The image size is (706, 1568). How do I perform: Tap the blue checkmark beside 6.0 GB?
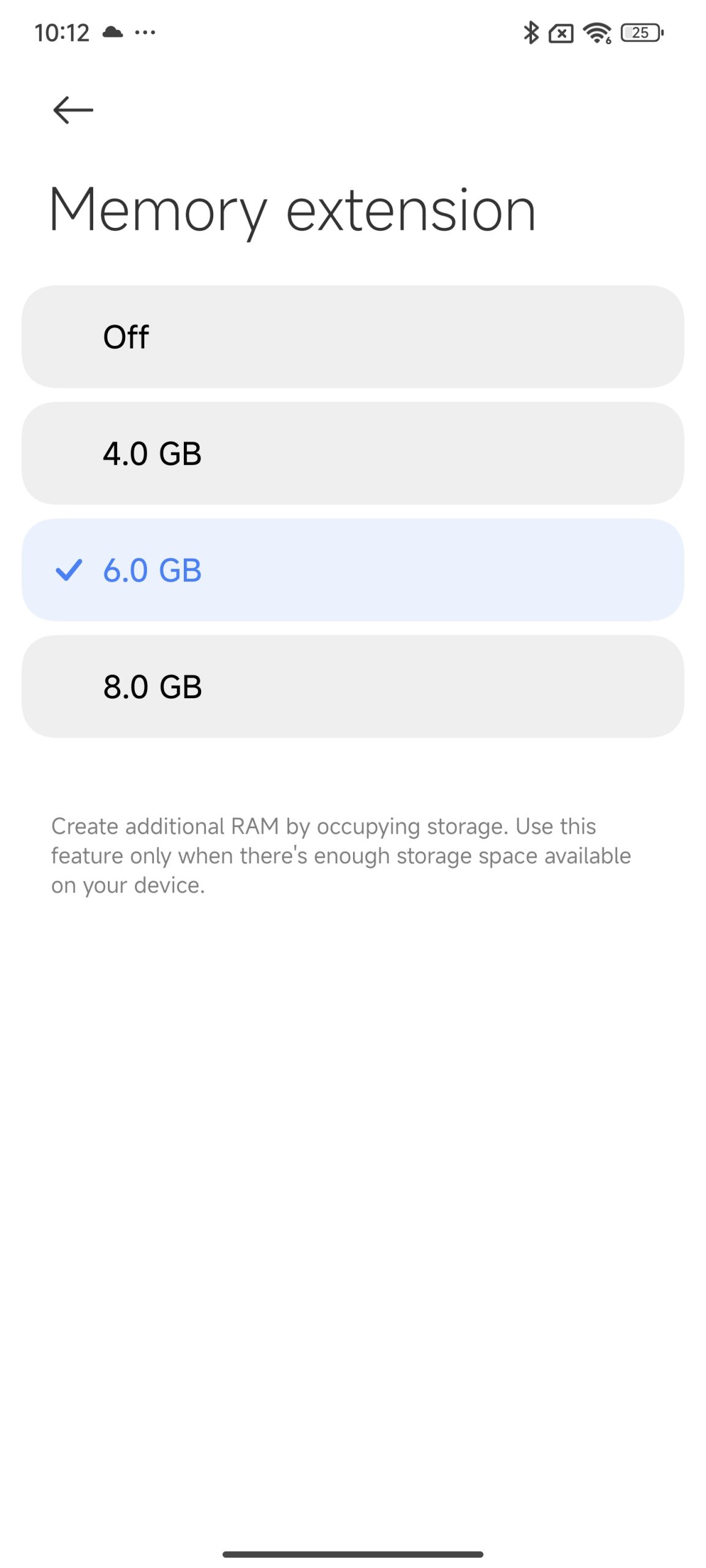pyautogui.click(x=69, y=570)
